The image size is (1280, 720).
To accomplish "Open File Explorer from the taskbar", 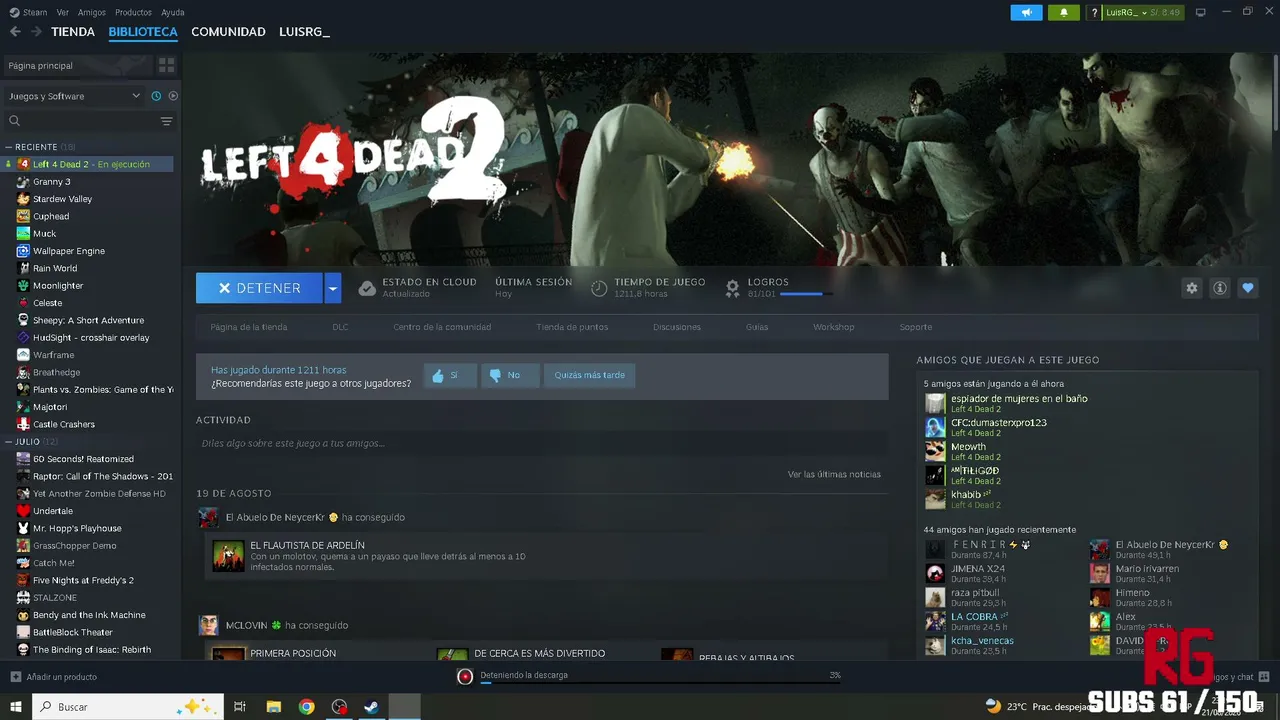I will pyautogui.click(x=274, y=707).
